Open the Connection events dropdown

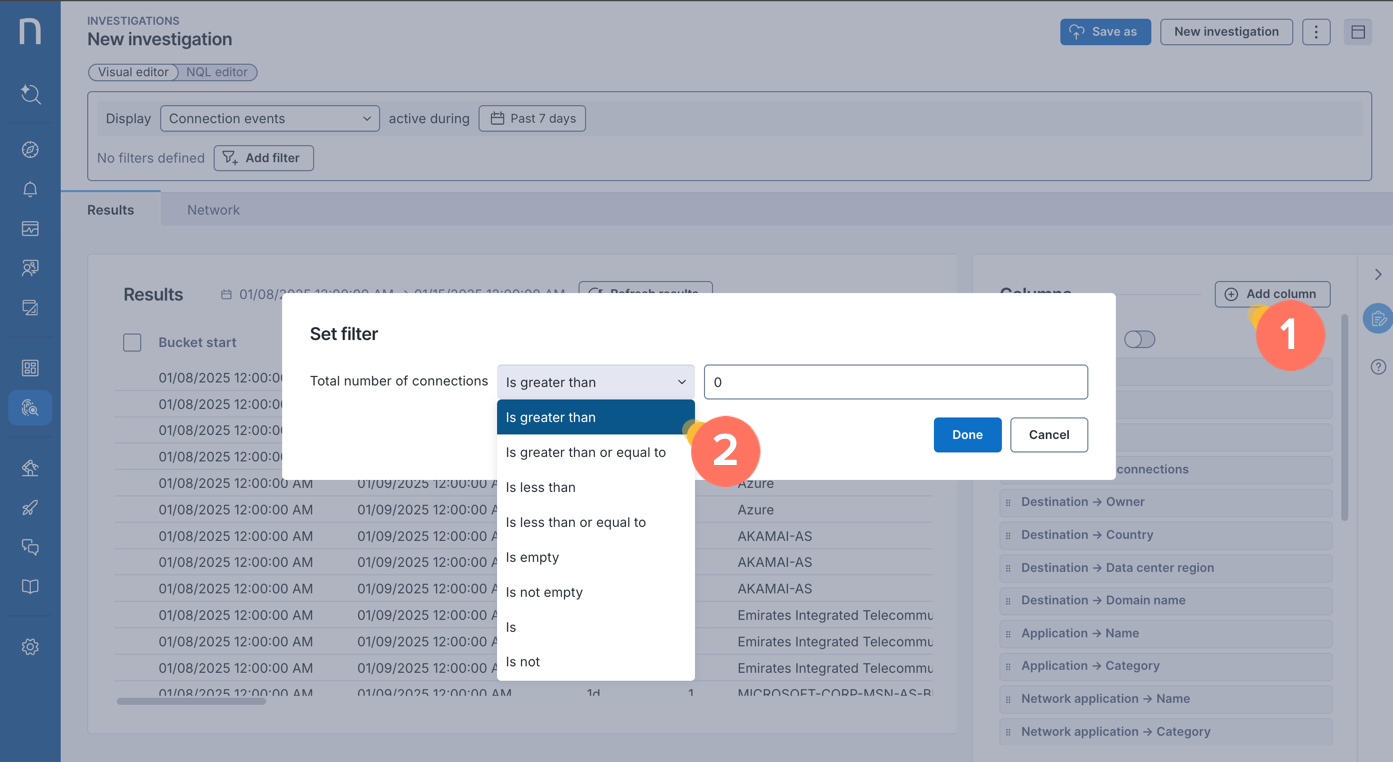pyautogui.click(x=269, y=119)
